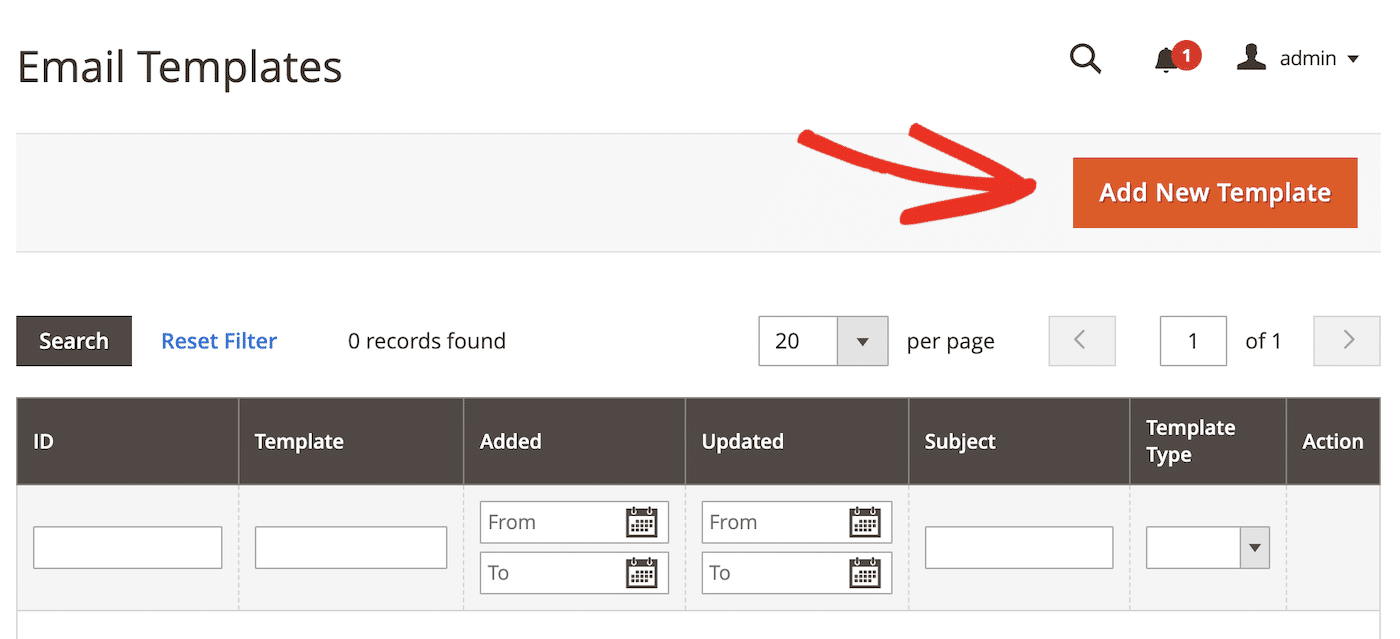
Task: Click the Subject filter text box
Action: 1018,548
